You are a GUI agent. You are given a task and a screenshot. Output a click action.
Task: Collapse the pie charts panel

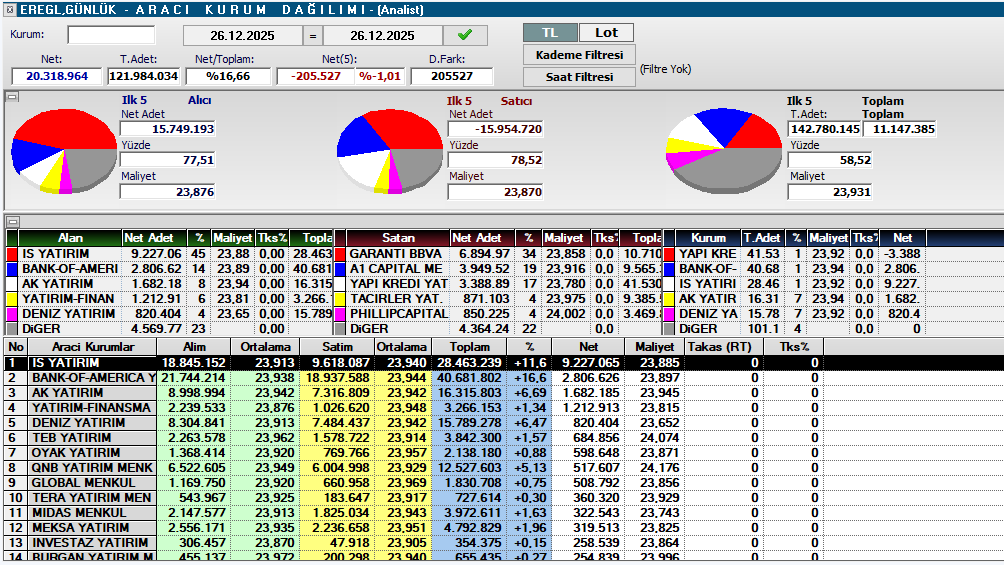coord(12,97)
